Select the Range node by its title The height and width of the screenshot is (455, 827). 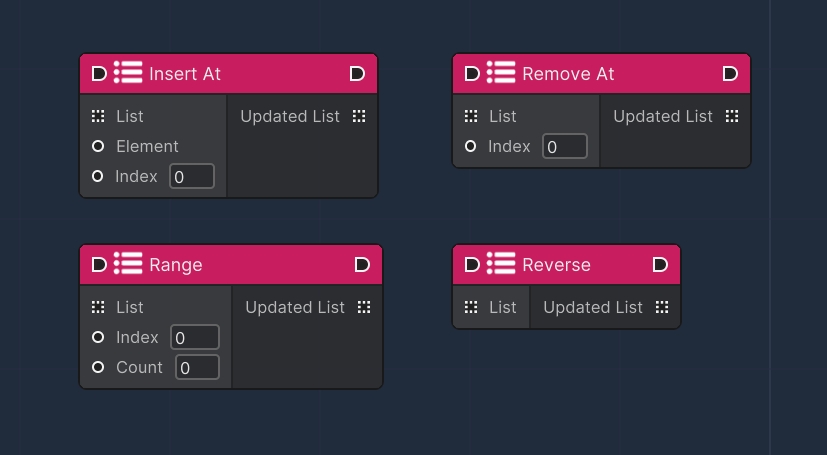[176, 265]
